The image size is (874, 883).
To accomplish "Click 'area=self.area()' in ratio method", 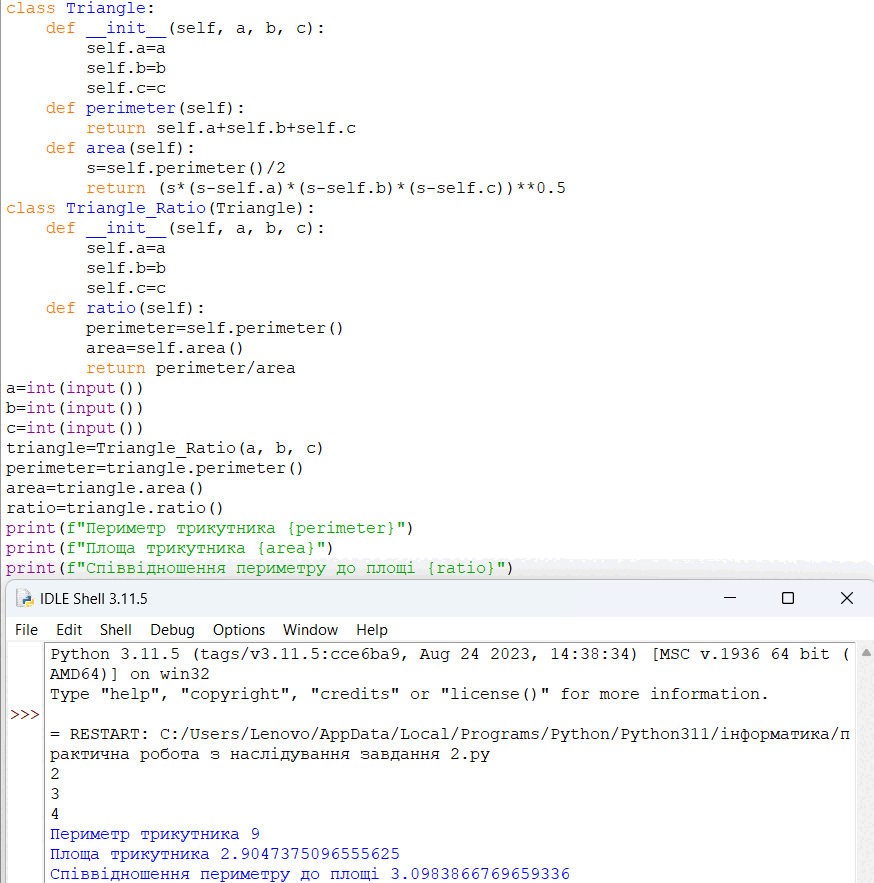I will (x=164, y=348).
